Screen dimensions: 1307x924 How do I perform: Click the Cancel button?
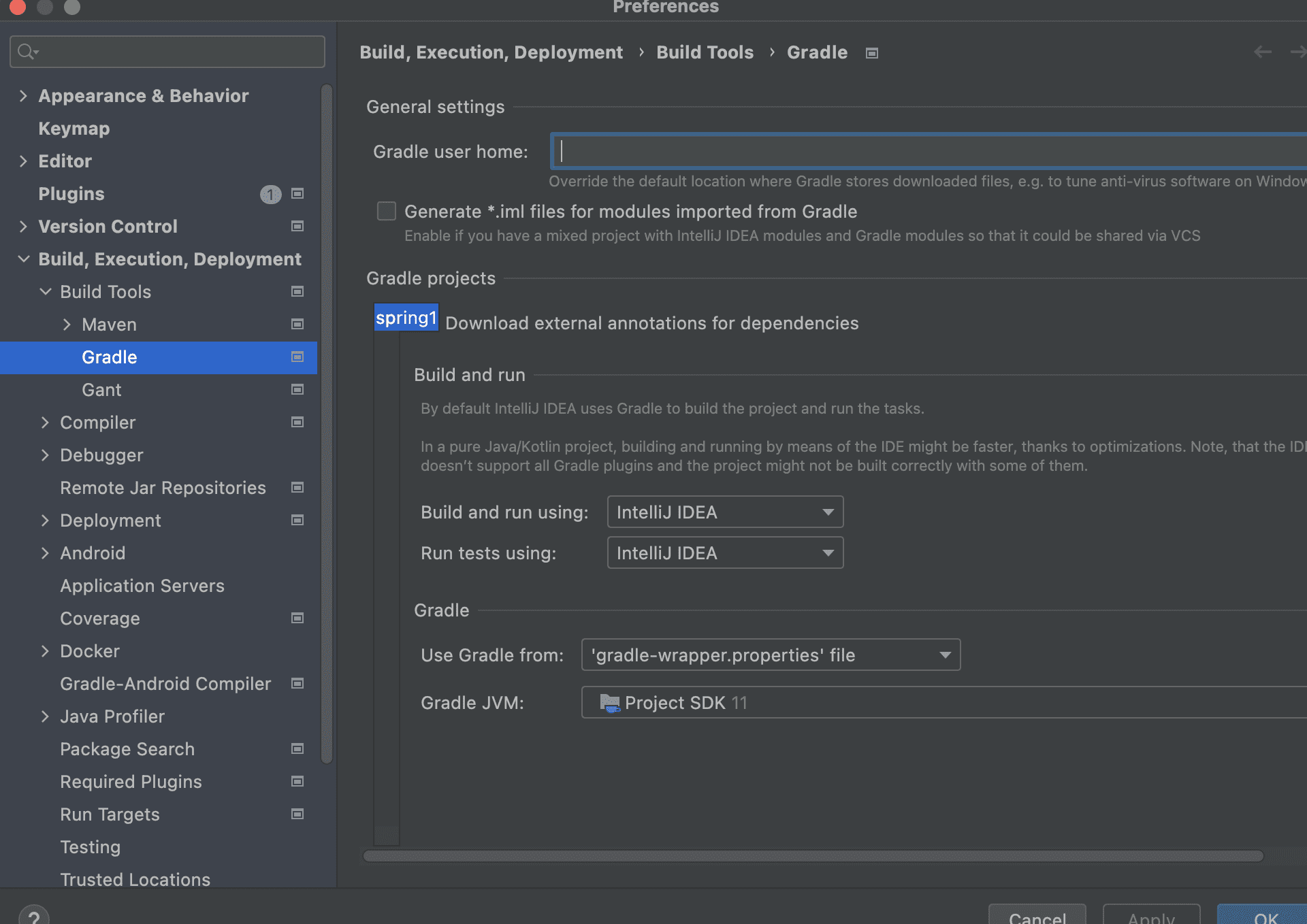tap(1037, 915)
